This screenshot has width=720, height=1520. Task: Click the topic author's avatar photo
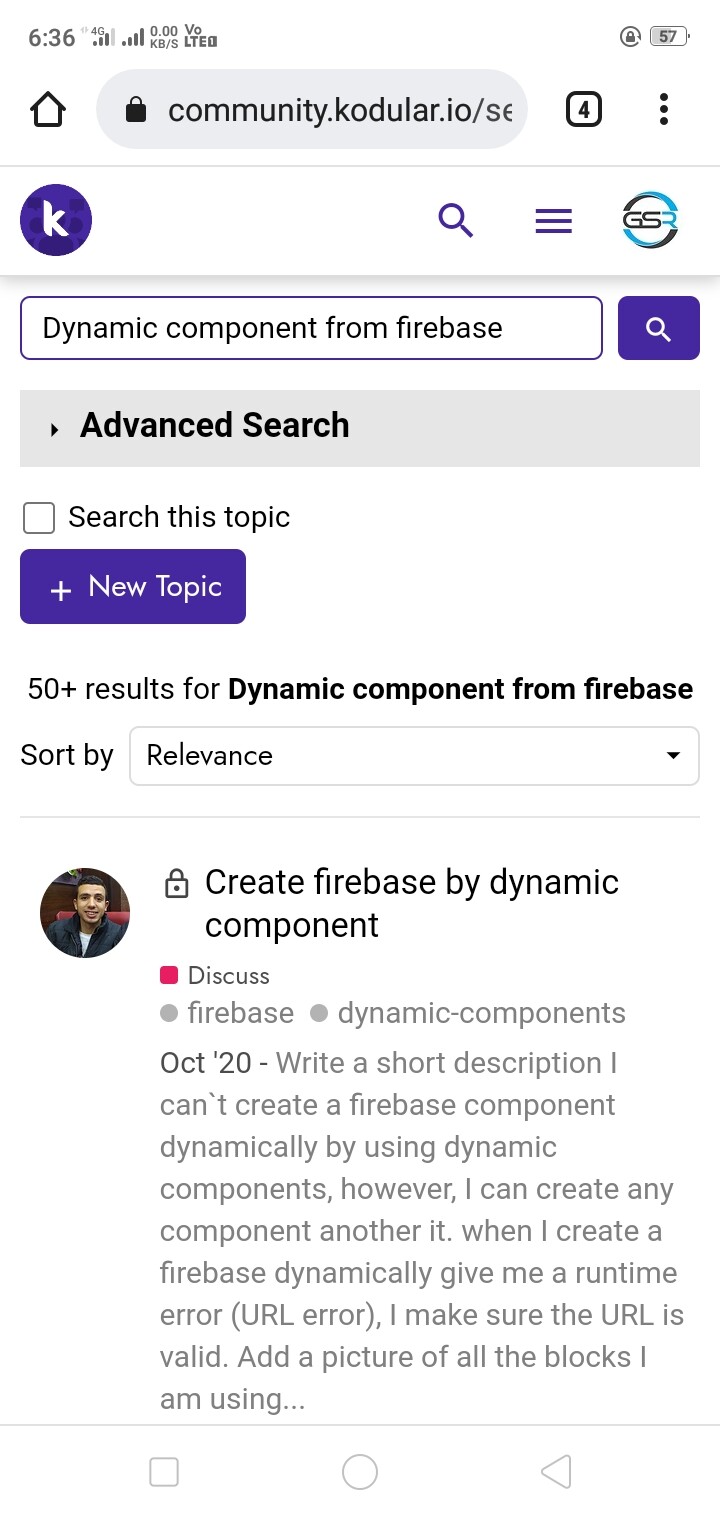[85, 911]
